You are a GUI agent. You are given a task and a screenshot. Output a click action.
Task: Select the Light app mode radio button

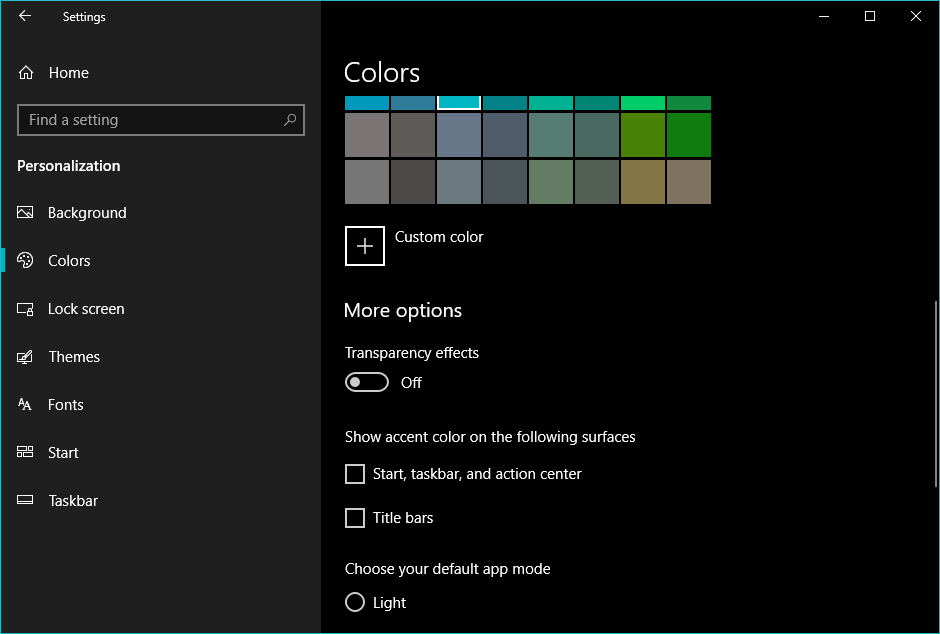[355, 603]
